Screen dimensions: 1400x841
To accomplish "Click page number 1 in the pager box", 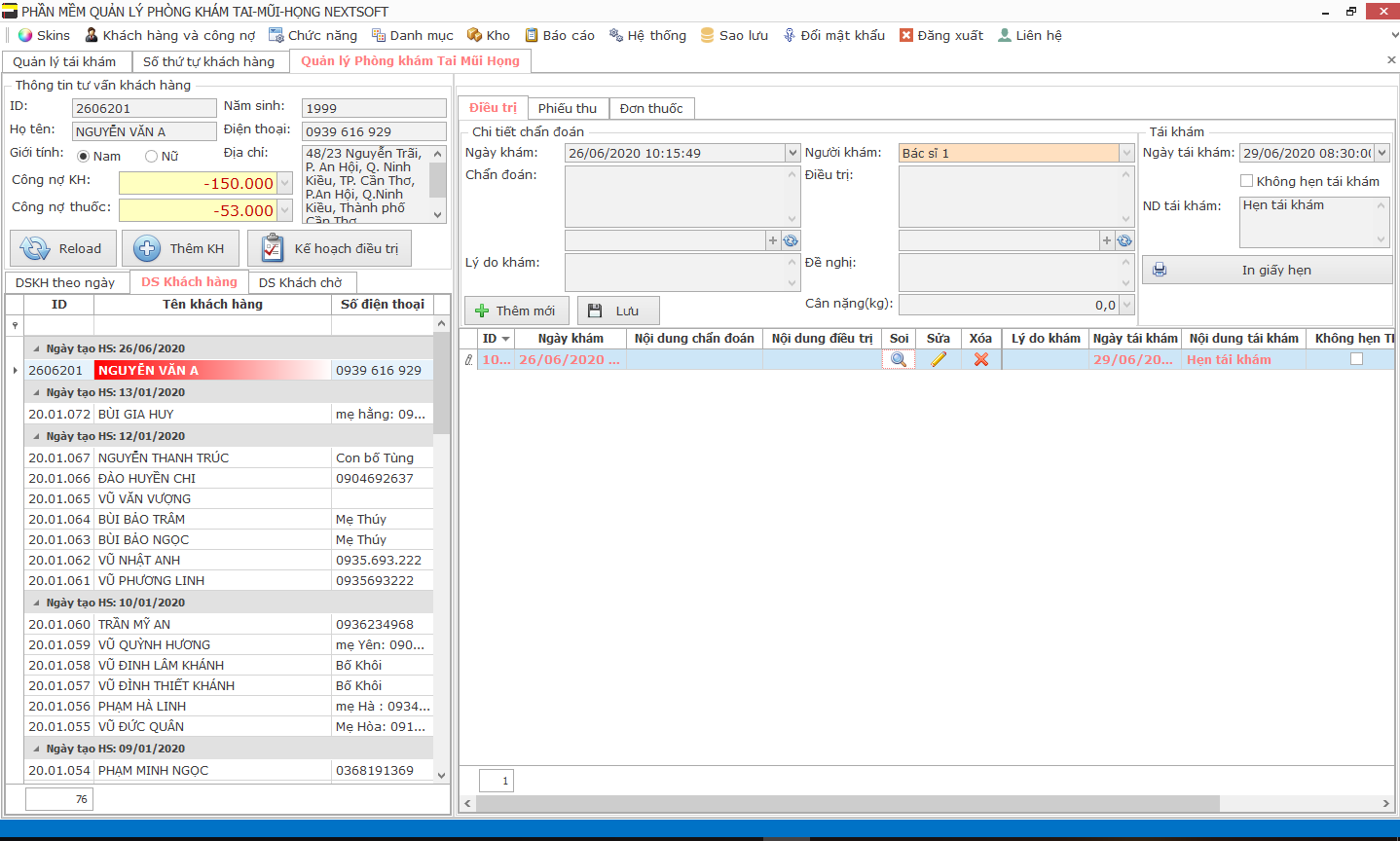I will point(497,781).
